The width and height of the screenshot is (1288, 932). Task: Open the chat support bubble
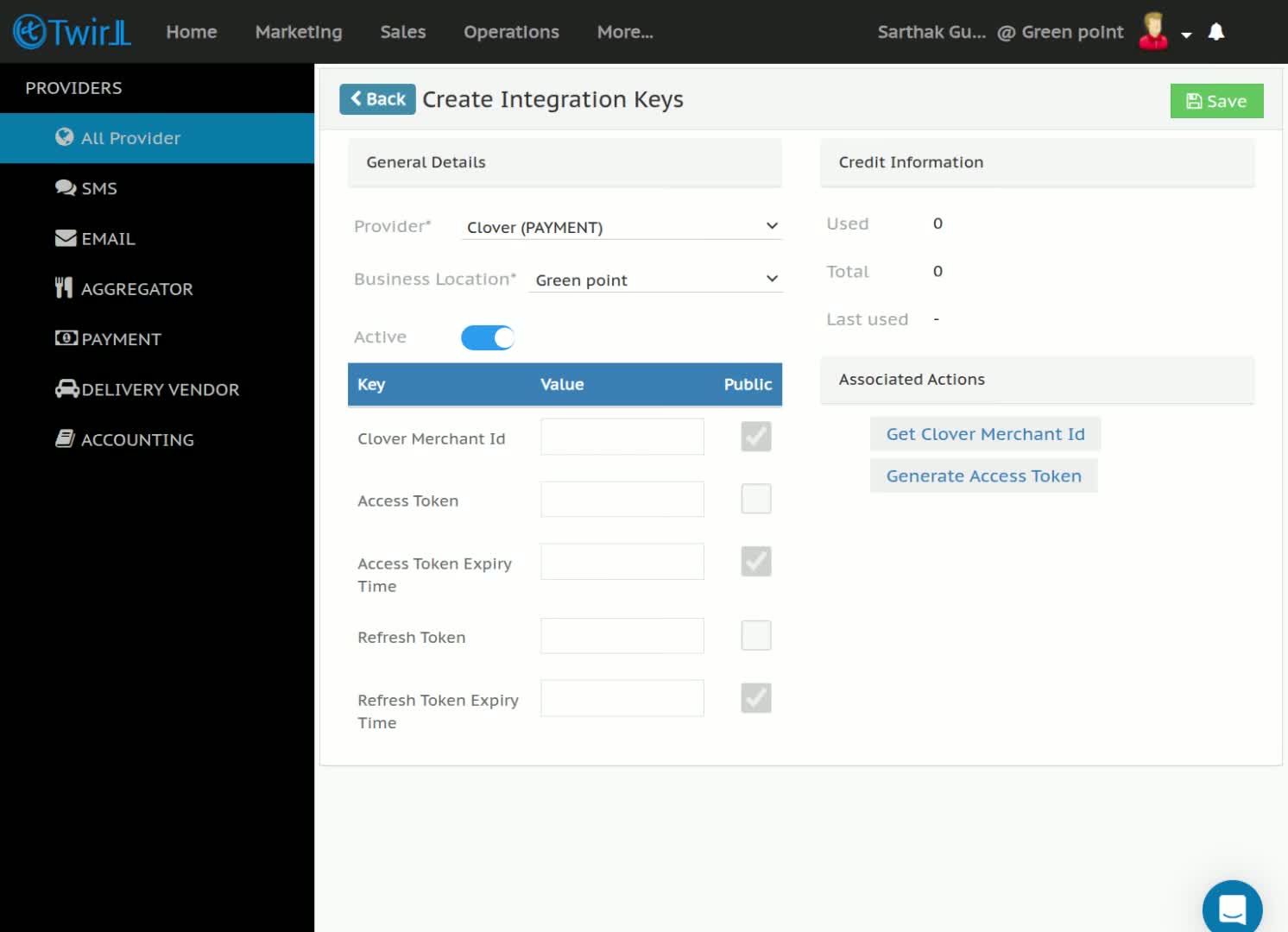coord(1232,909)
